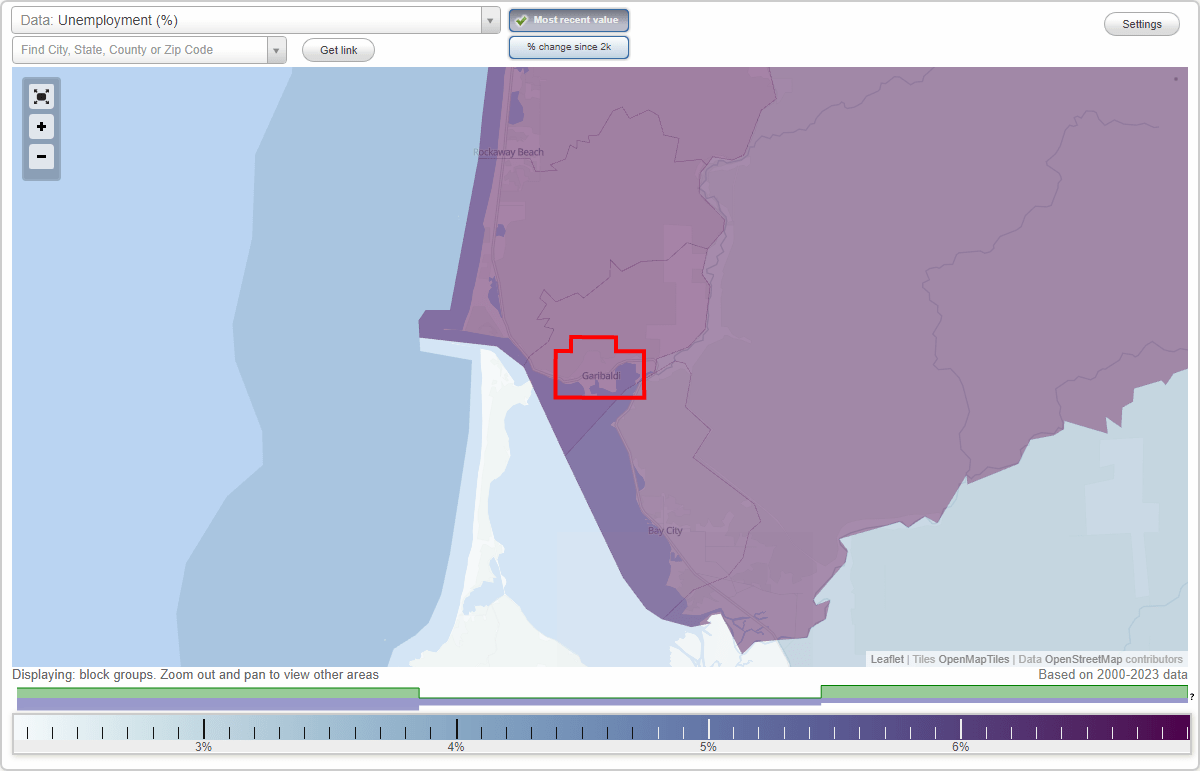The width and height of the screenshot is (1200, 771).
Task: Click the fullscreen map icon
Action: (41, 96)
